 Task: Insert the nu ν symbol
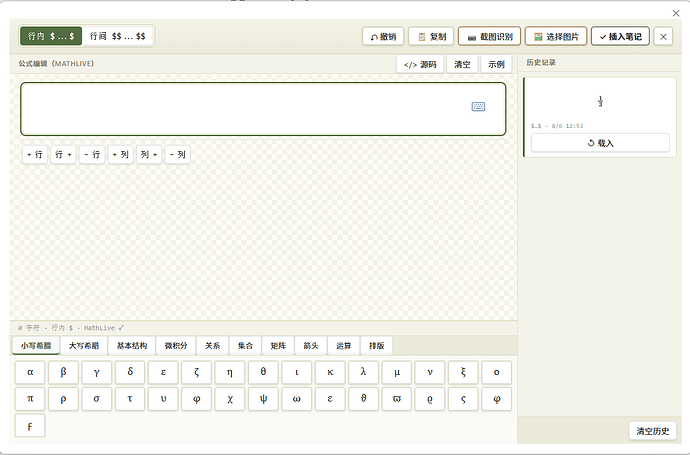[x=430, y=372]
